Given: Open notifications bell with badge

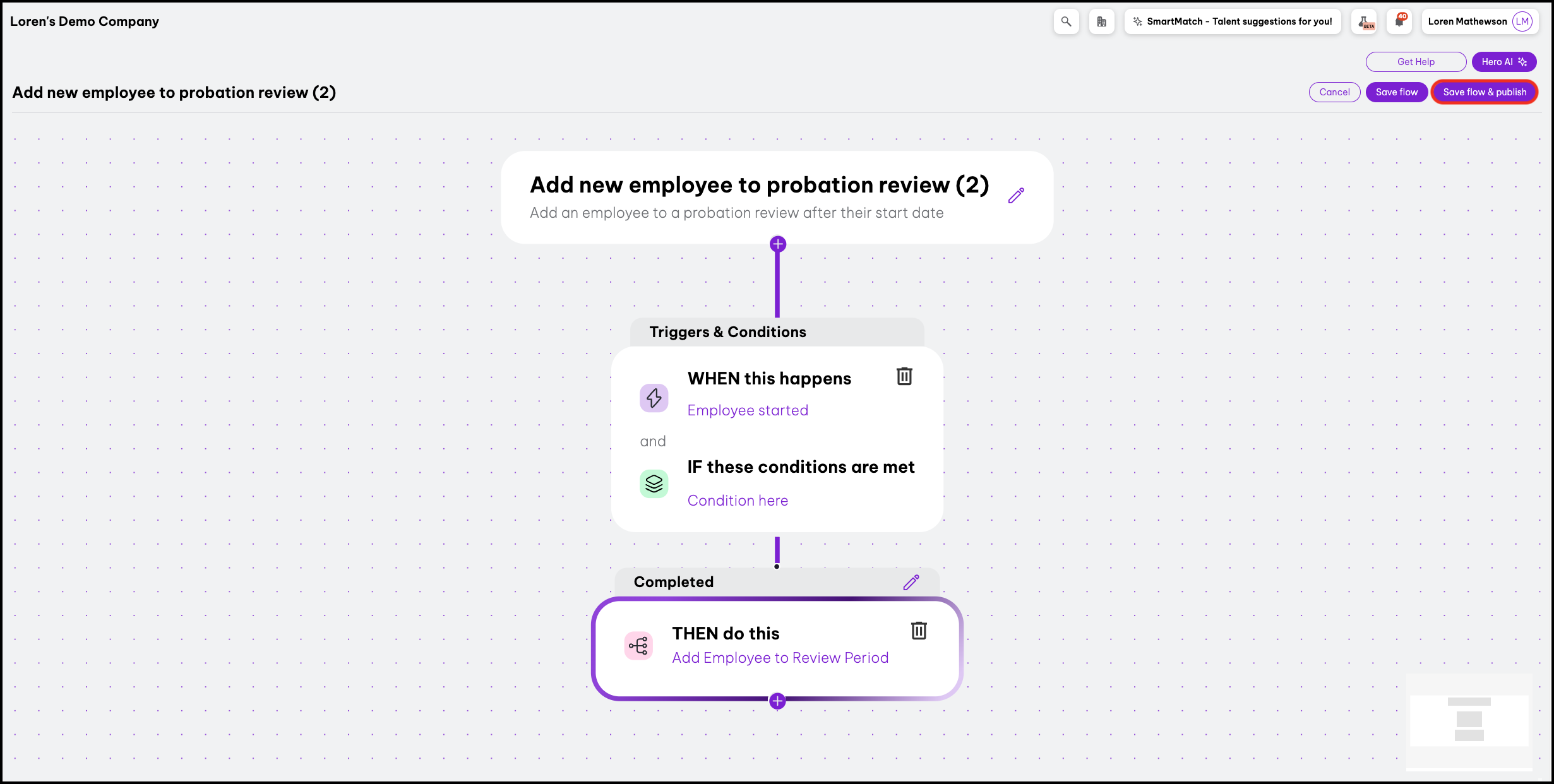Looking at the screenshot, I should [x=1400, y=21].
